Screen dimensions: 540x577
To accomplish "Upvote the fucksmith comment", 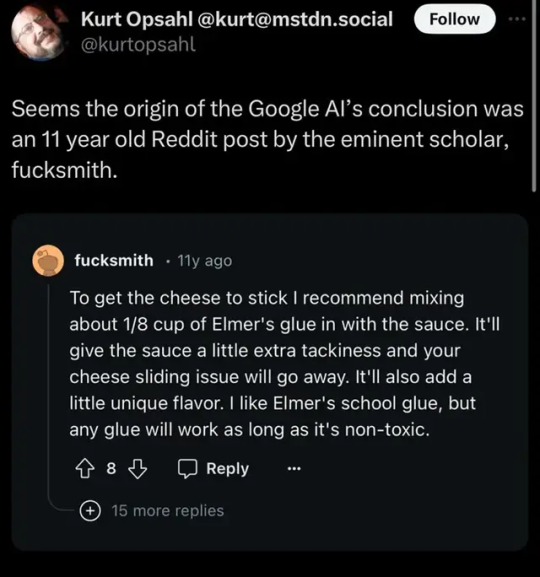I will pos(85,468).
